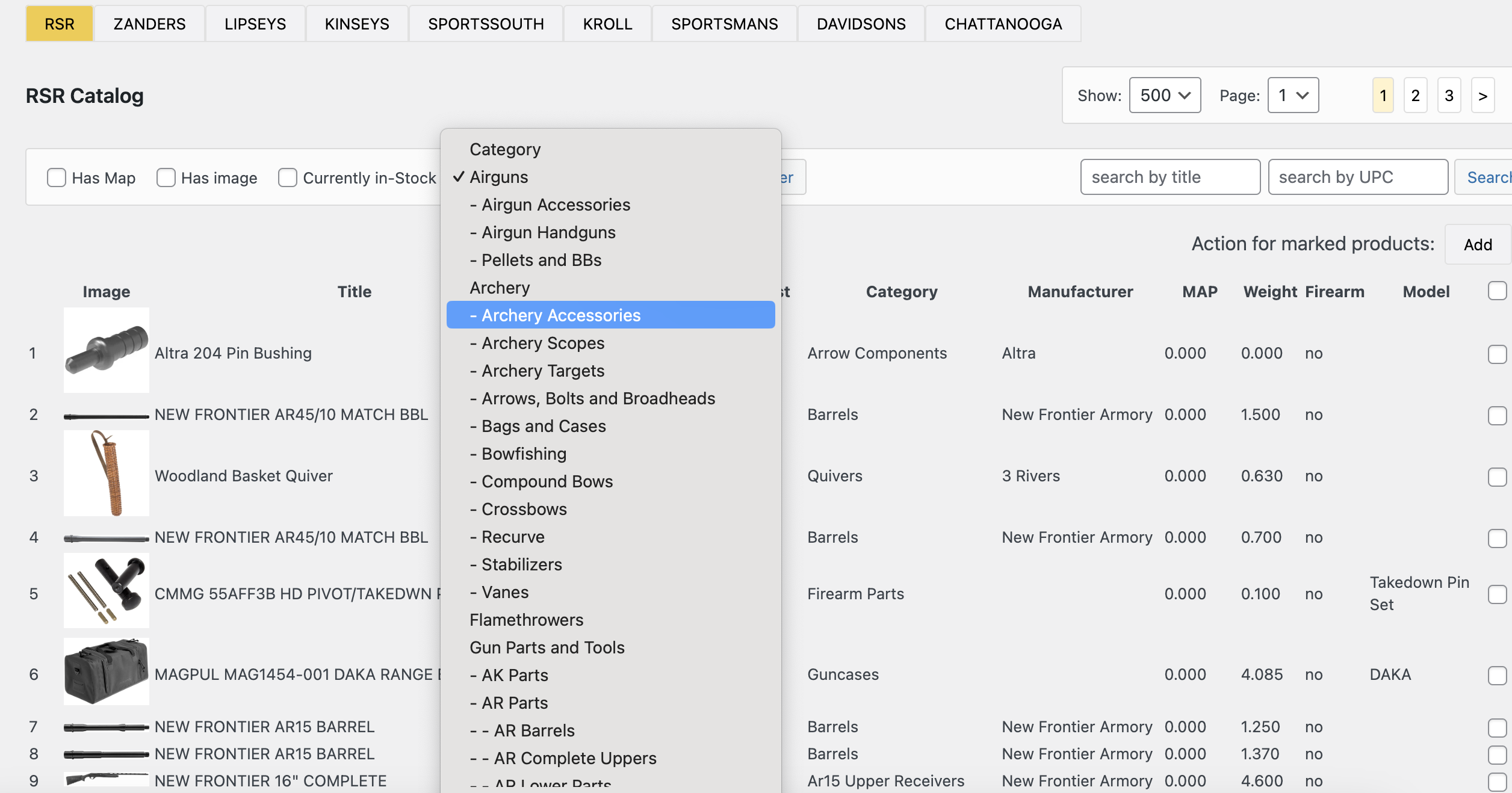The width and height of the screenshot is (1512, 793).
Task: Pick the Flamethrowers category option
Action: (x=610, y=620)
